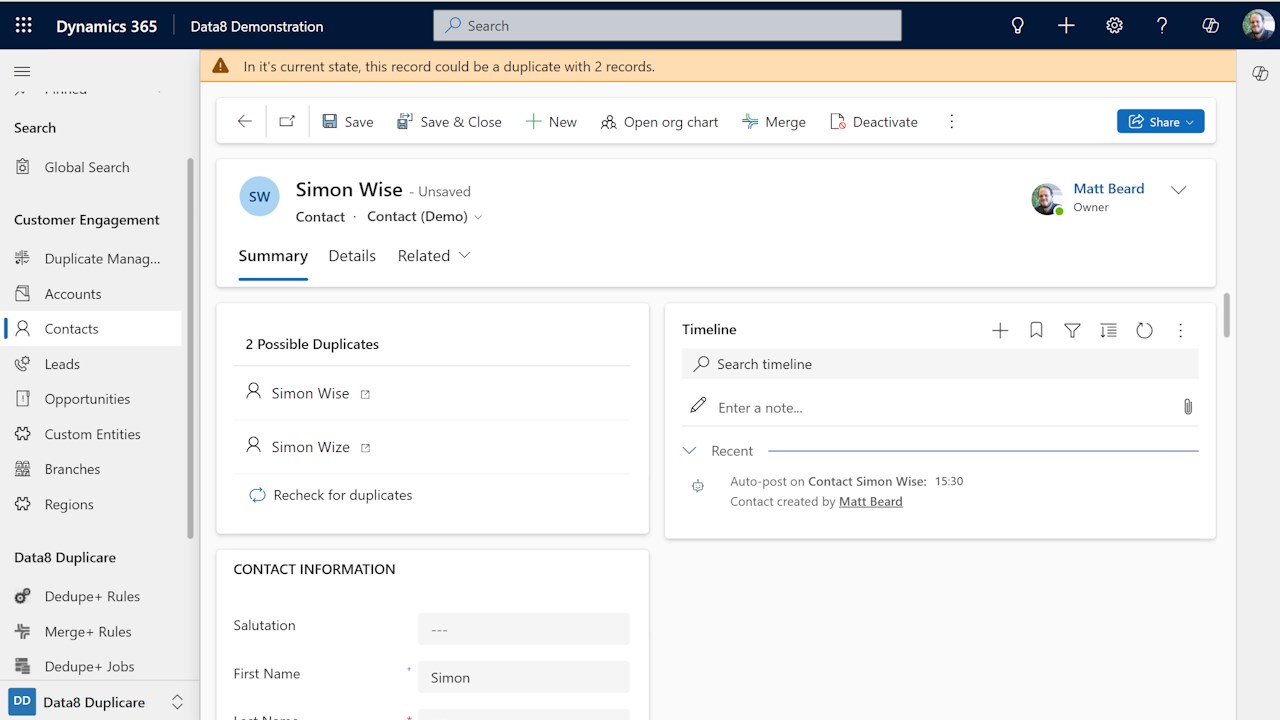Open the Simon Wize possible duplicate
The image size is (1280, 720).
pos(310,448)
